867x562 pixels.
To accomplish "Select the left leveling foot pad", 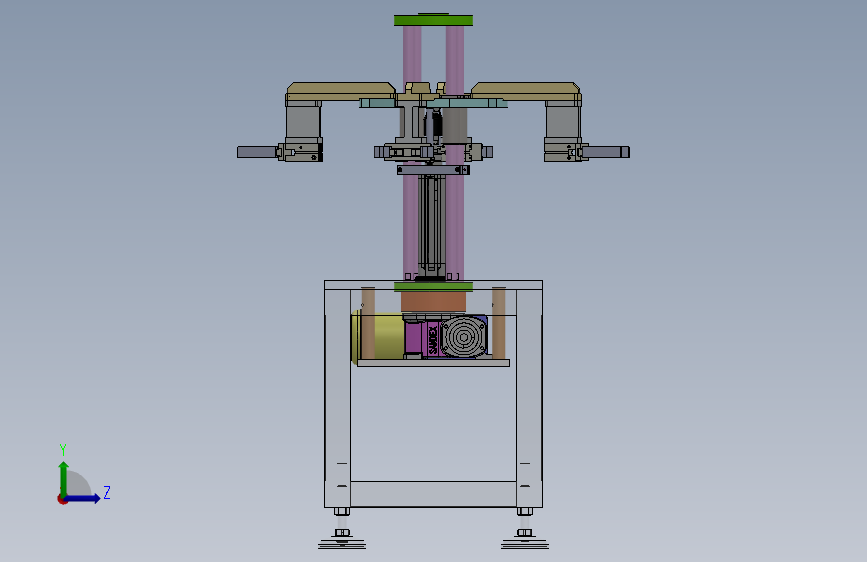I will (342, 544).
